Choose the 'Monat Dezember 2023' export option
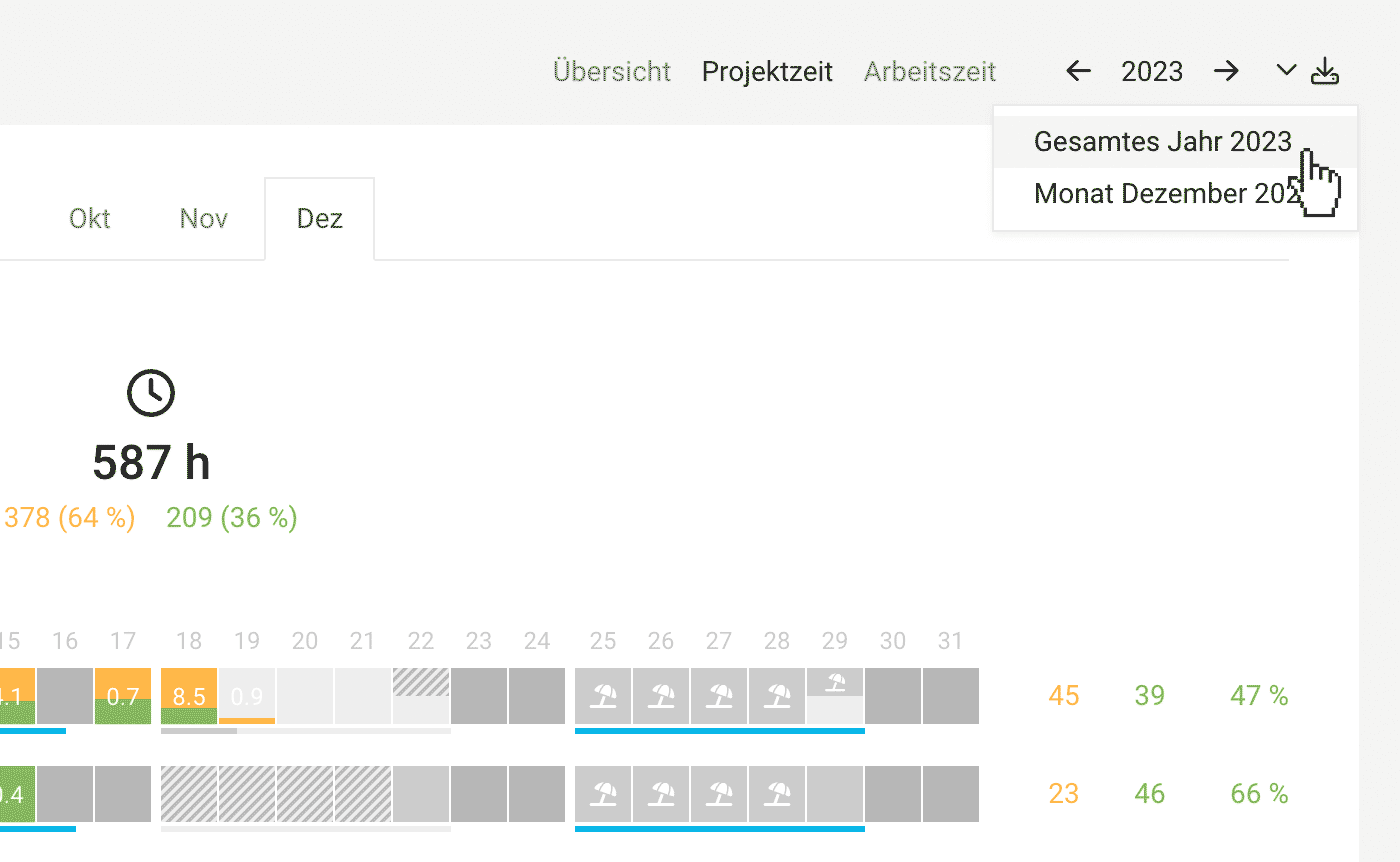This screenshot has width=1400, height=862. click(x=1175, y=193)
